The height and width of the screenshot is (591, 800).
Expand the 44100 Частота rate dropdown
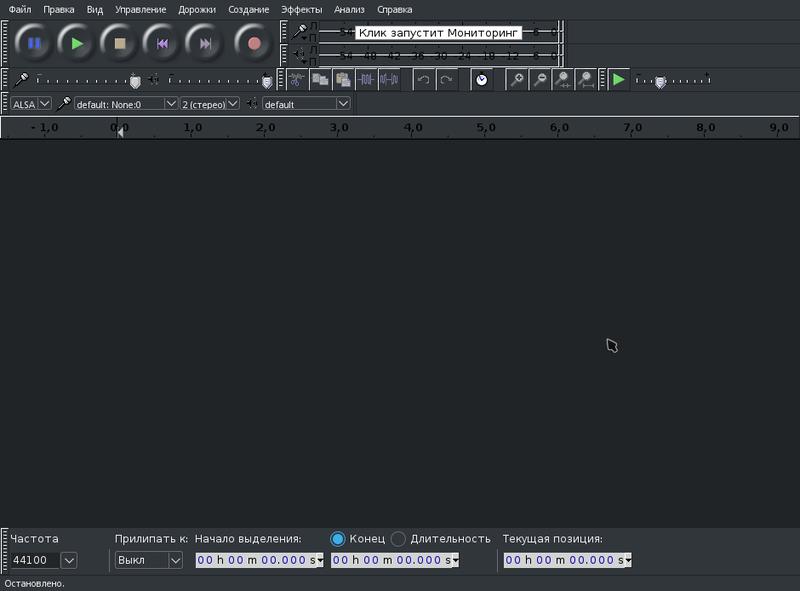click(69, 560)
